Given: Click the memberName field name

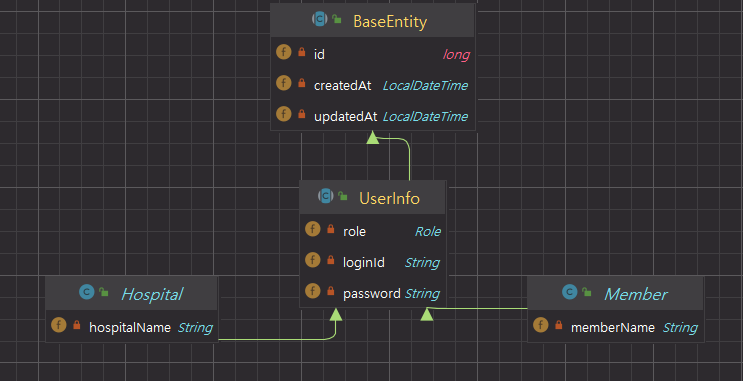Looking at the screenshot, I should [x=613, y=327].
